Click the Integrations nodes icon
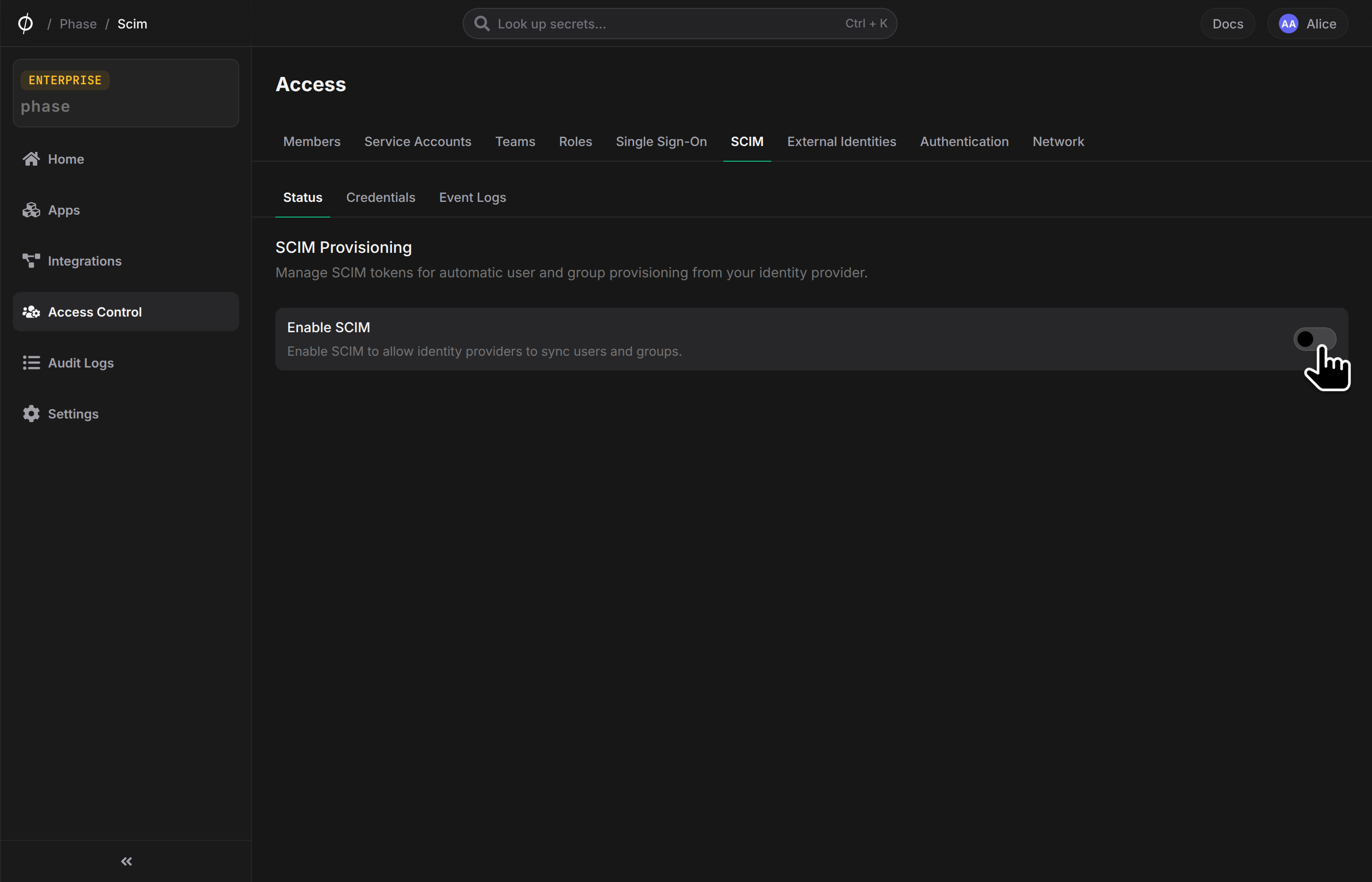The height and width of the screenshot is (882, 1372). [x=31, y=261]
